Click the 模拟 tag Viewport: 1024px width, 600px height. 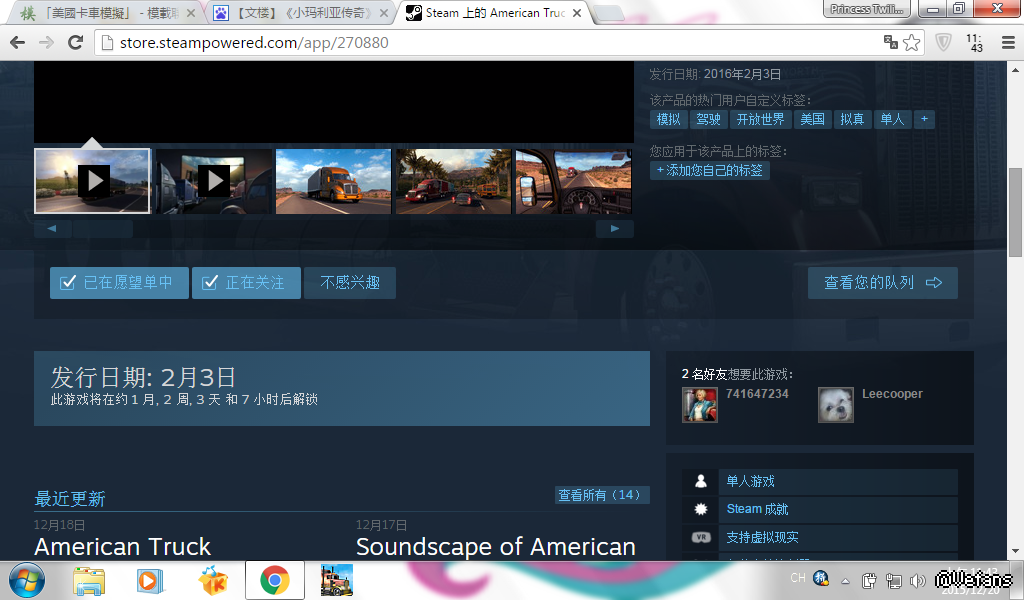click(668, 119)
